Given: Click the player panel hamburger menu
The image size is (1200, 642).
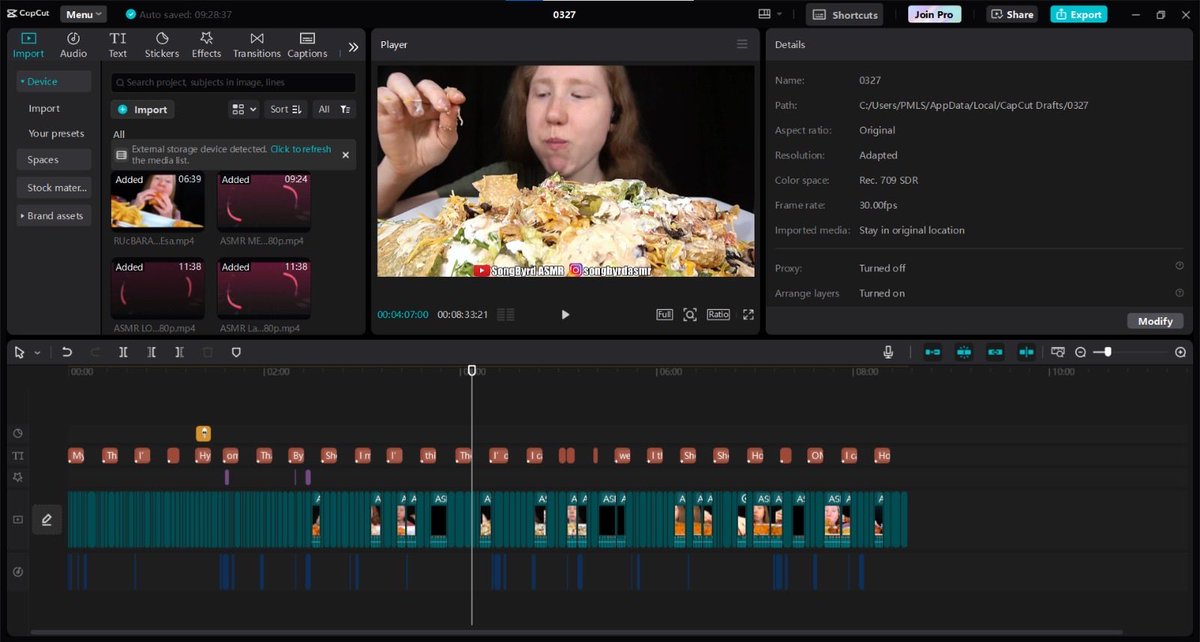Looking at the screenshot, I should 742,44.
